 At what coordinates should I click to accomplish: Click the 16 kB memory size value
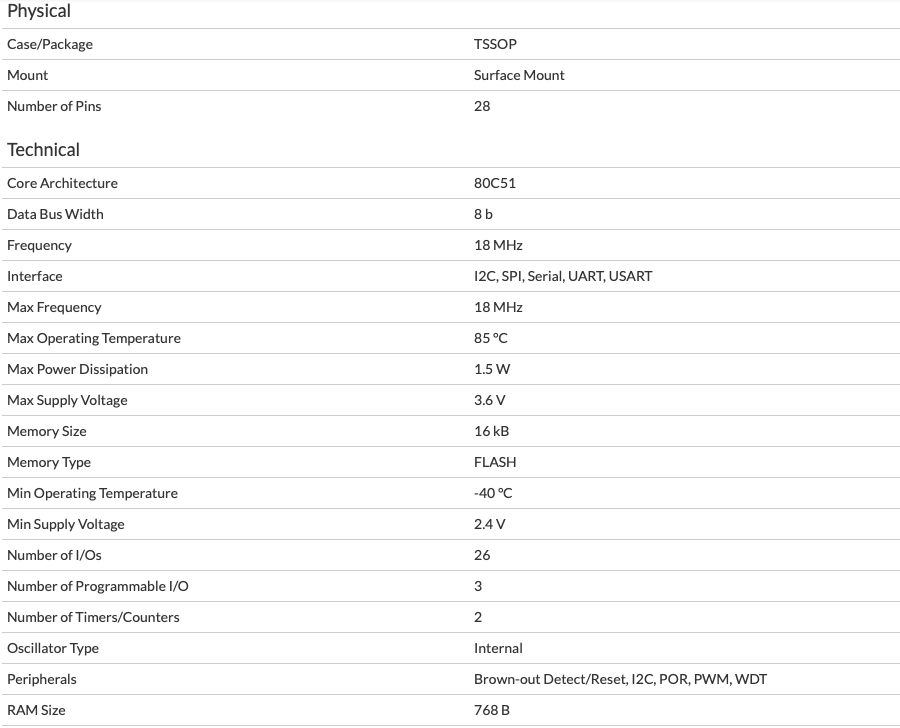tap(491, 431)
